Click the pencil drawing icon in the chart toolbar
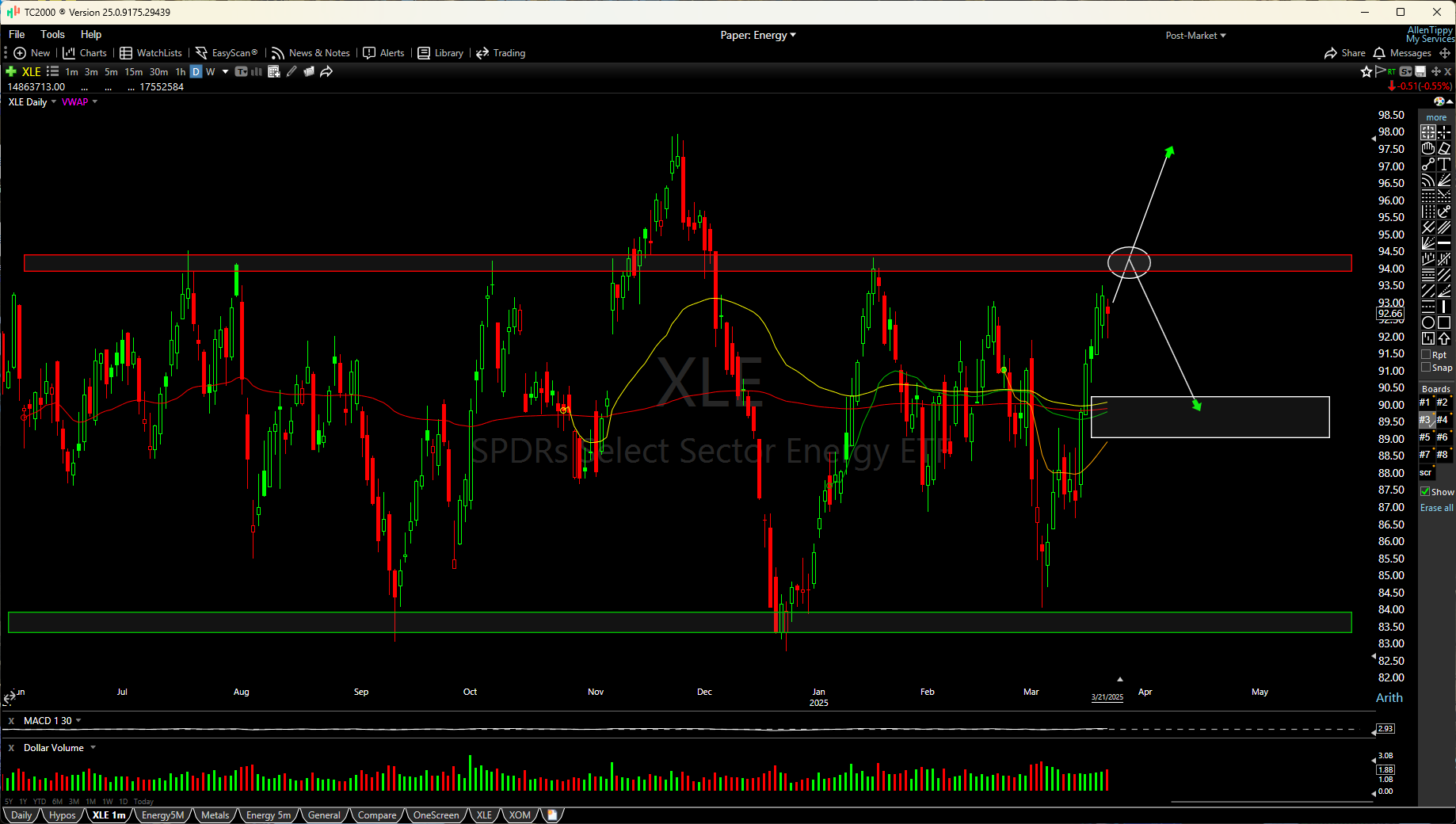The height and width of the screenshot is (824, 1456). point(292,71)
